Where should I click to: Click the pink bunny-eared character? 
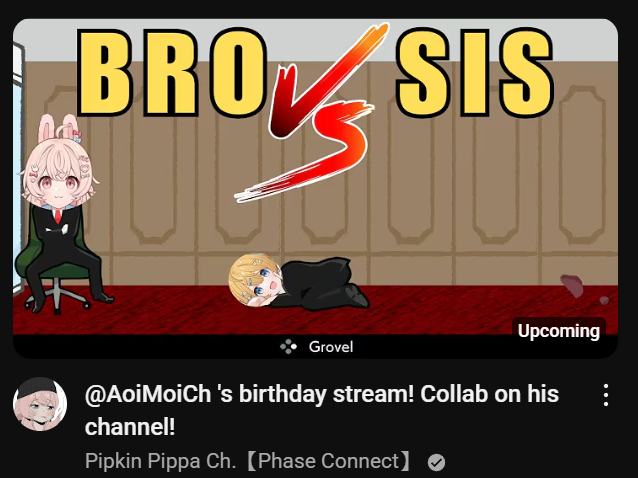(x=61, y=212)
